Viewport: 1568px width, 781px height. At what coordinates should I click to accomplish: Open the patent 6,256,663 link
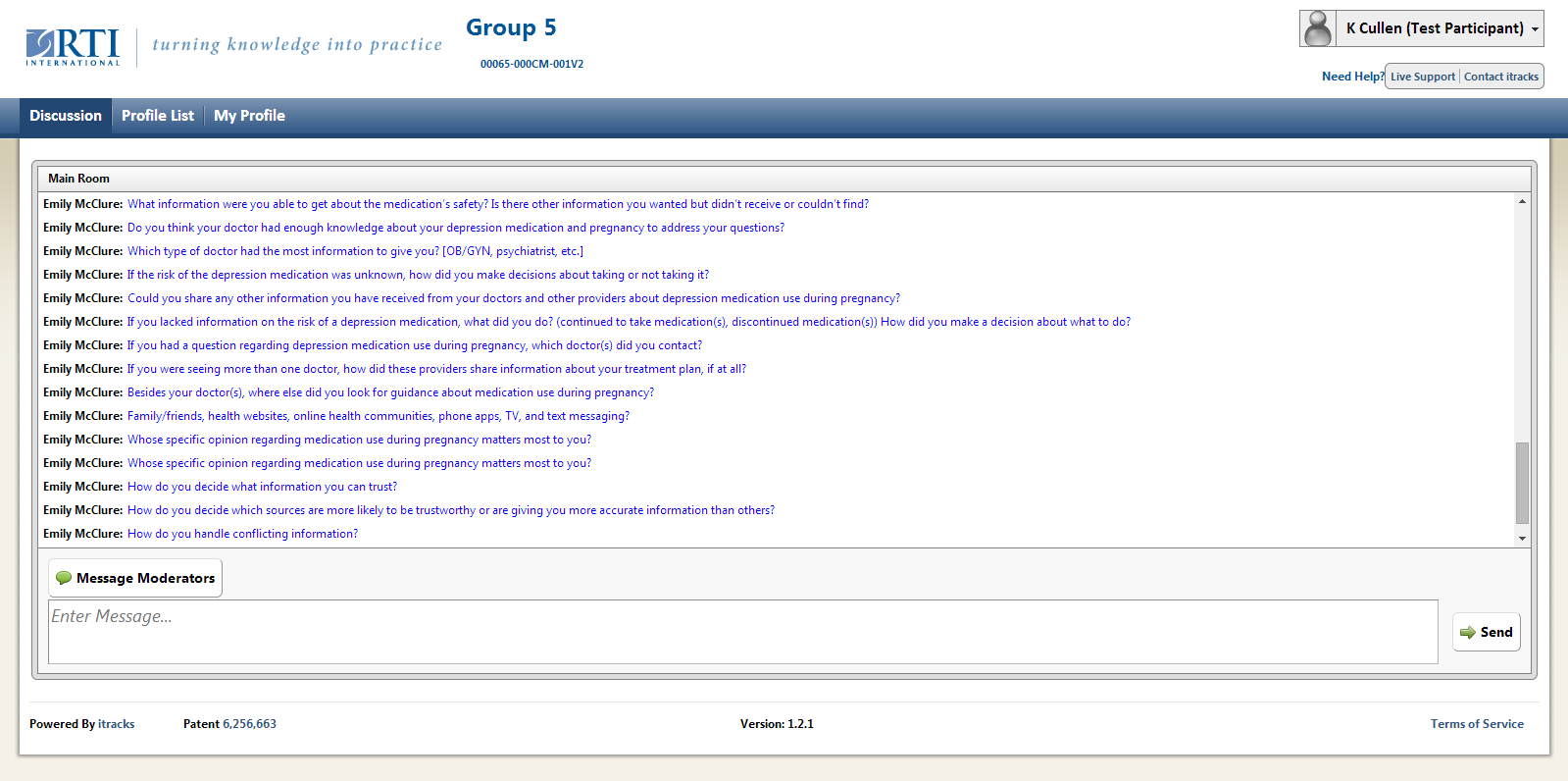point(249,724)
